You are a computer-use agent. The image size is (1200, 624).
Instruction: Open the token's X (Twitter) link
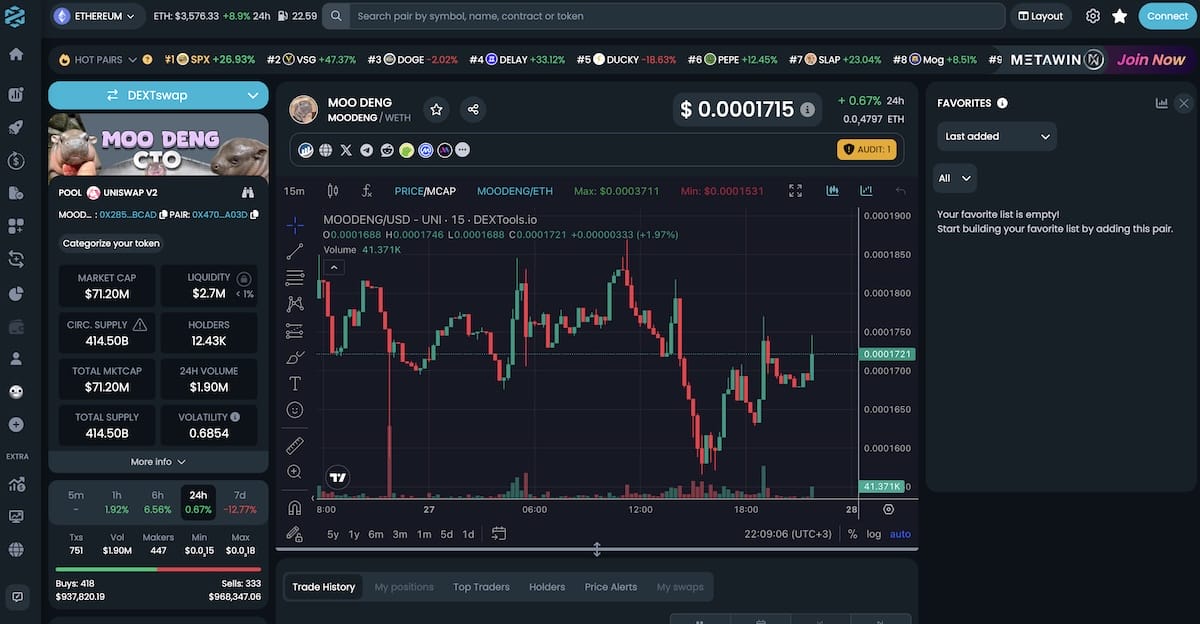346,150
